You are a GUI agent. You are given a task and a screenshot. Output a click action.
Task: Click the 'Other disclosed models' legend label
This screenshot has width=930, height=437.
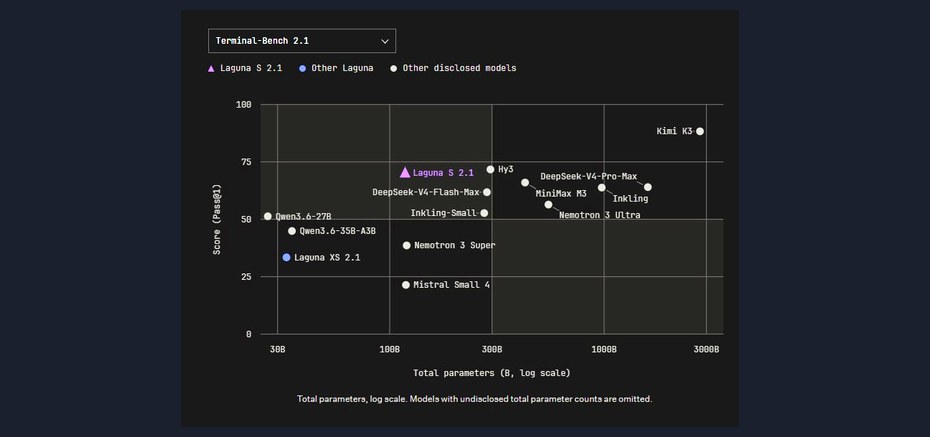(459, 68)
